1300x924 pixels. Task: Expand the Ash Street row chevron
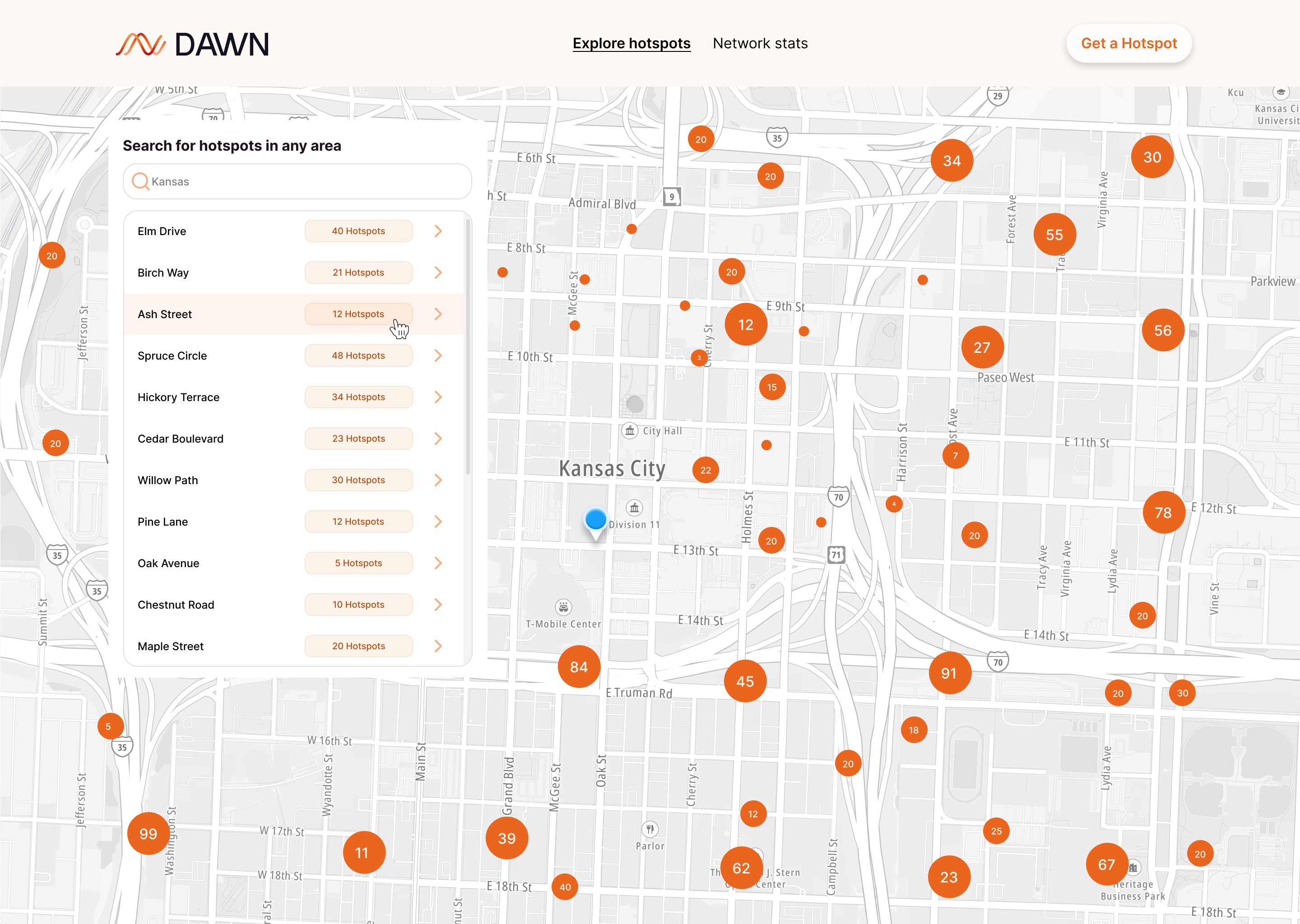click(438, 314)
